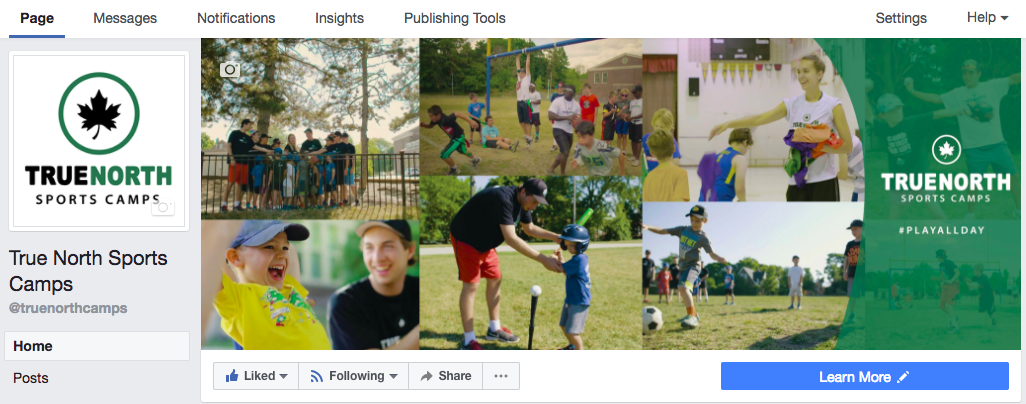Screen dimensions: 1026x404
Task: Click the True North maple leaf logo picture
Action: tap(99, 141)
